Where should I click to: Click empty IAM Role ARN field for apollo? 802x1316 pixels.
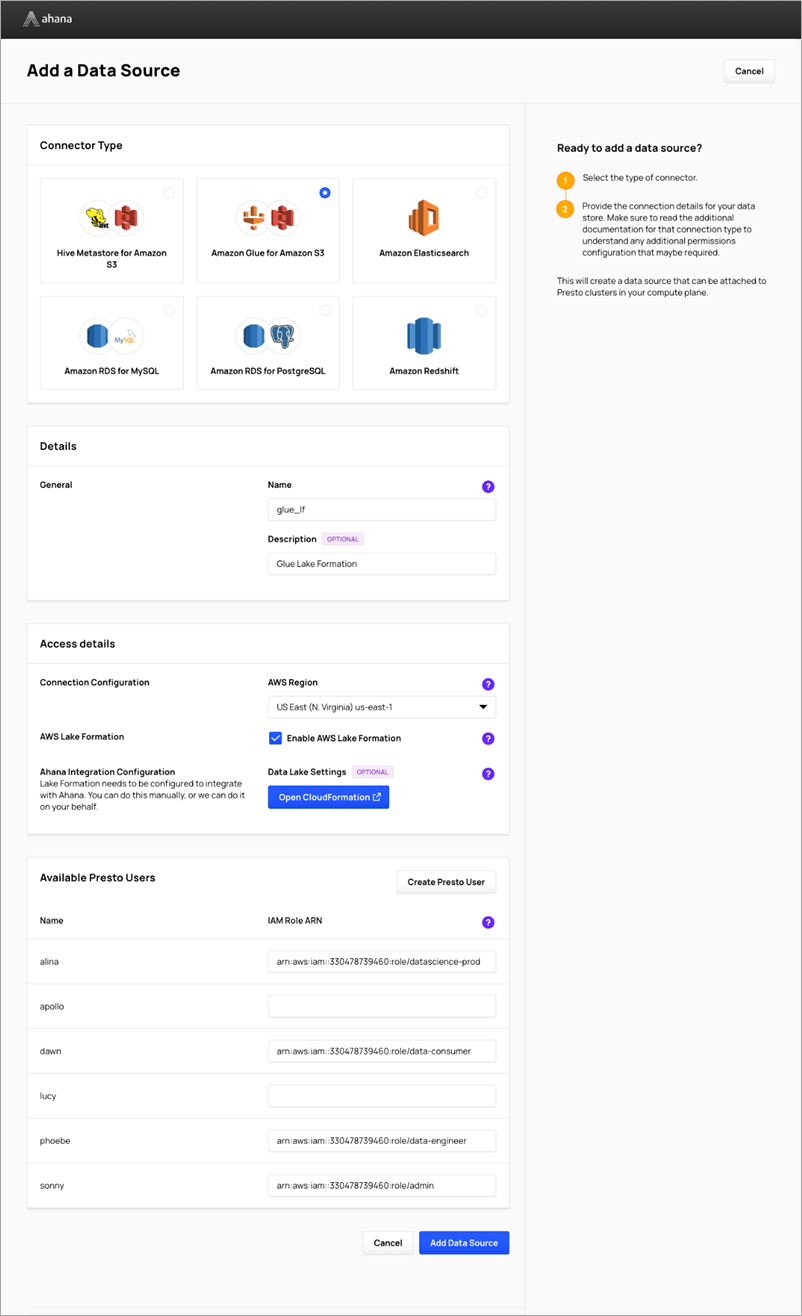tap(382, 1006)
